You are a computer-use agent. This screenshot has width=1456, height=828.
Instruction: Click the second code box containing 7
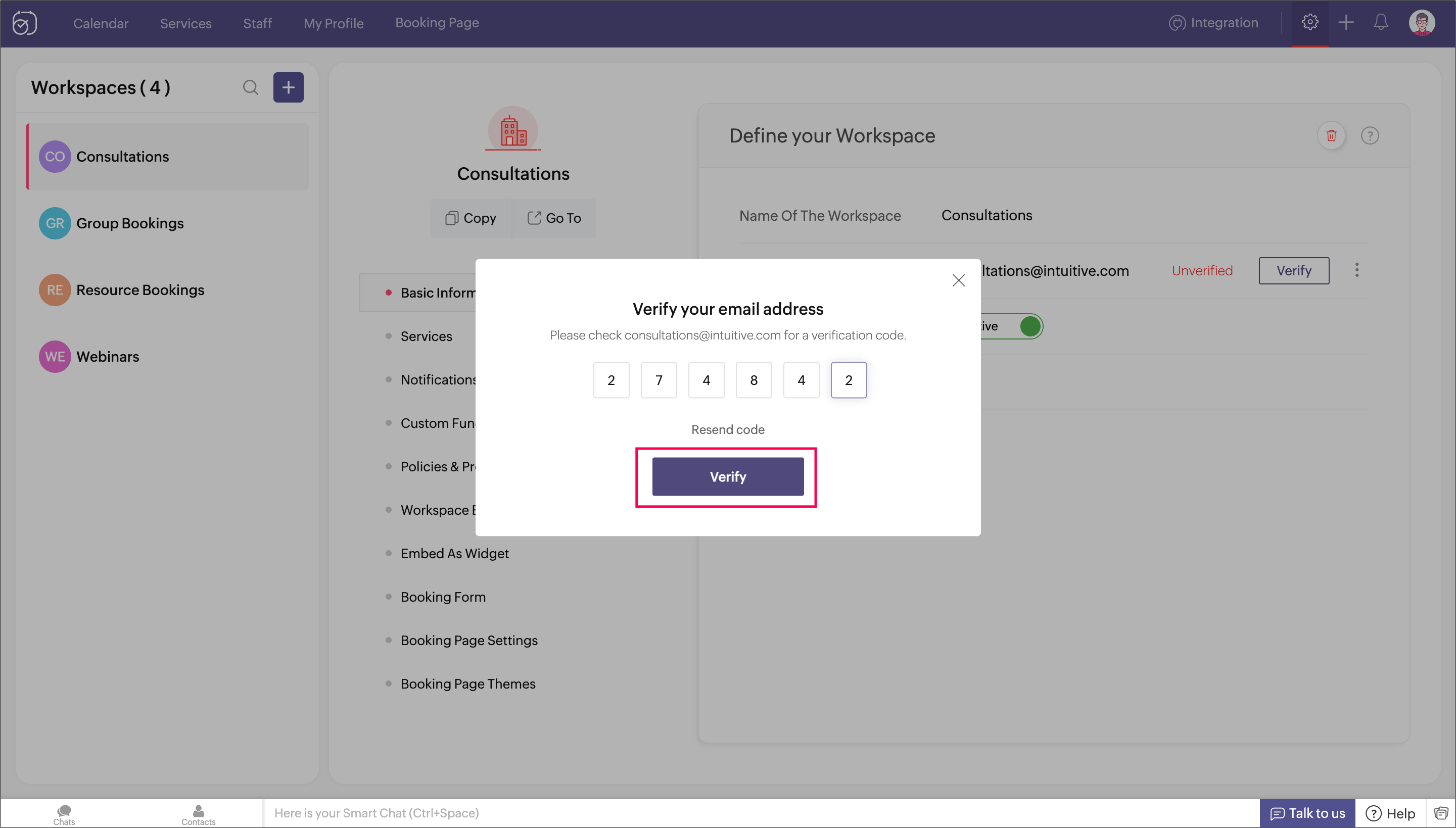(x=659, y=380)
